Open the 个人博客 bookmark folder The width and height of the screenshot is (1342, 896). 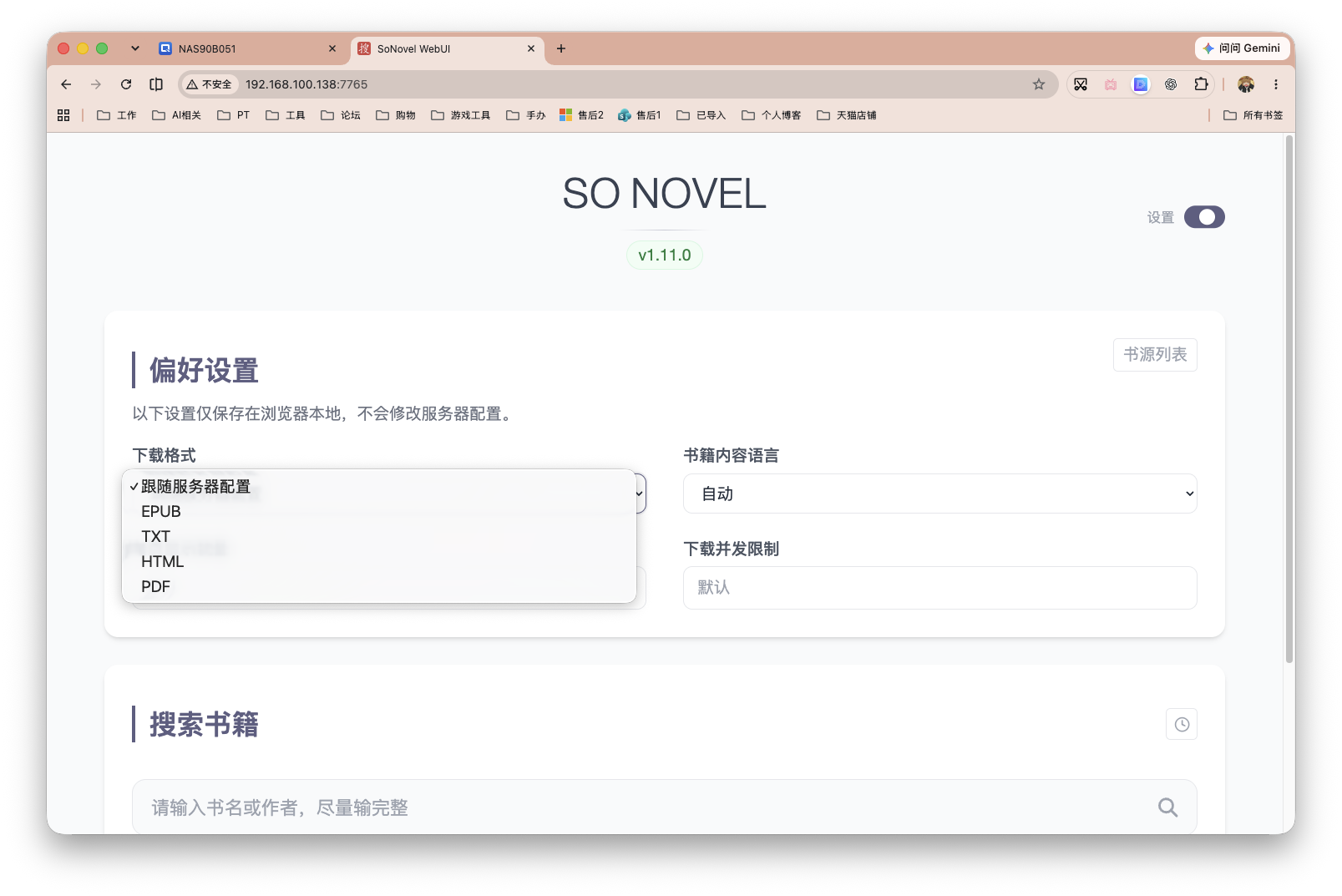772,115
